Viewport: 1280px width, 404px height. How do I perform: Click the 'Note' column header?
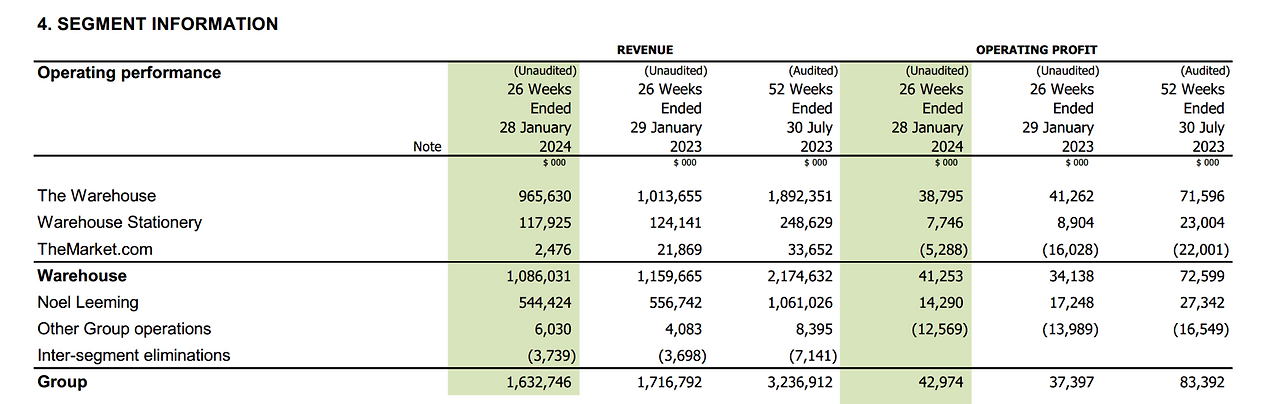click(x=427, y=146)
